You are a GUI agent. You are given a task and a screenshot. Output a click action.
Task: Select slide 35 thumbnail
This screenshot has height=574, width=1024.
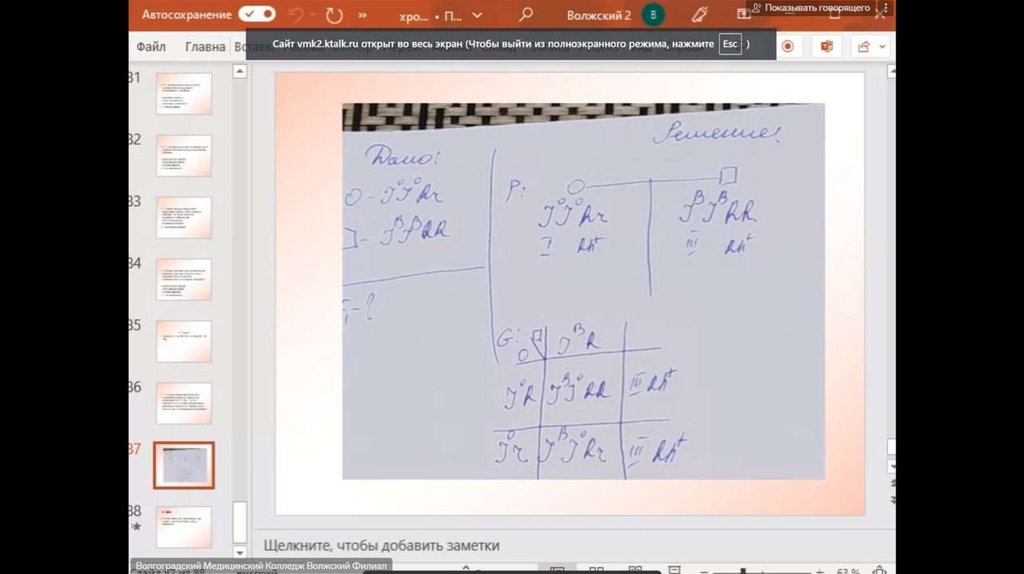(x=184, y=342)
